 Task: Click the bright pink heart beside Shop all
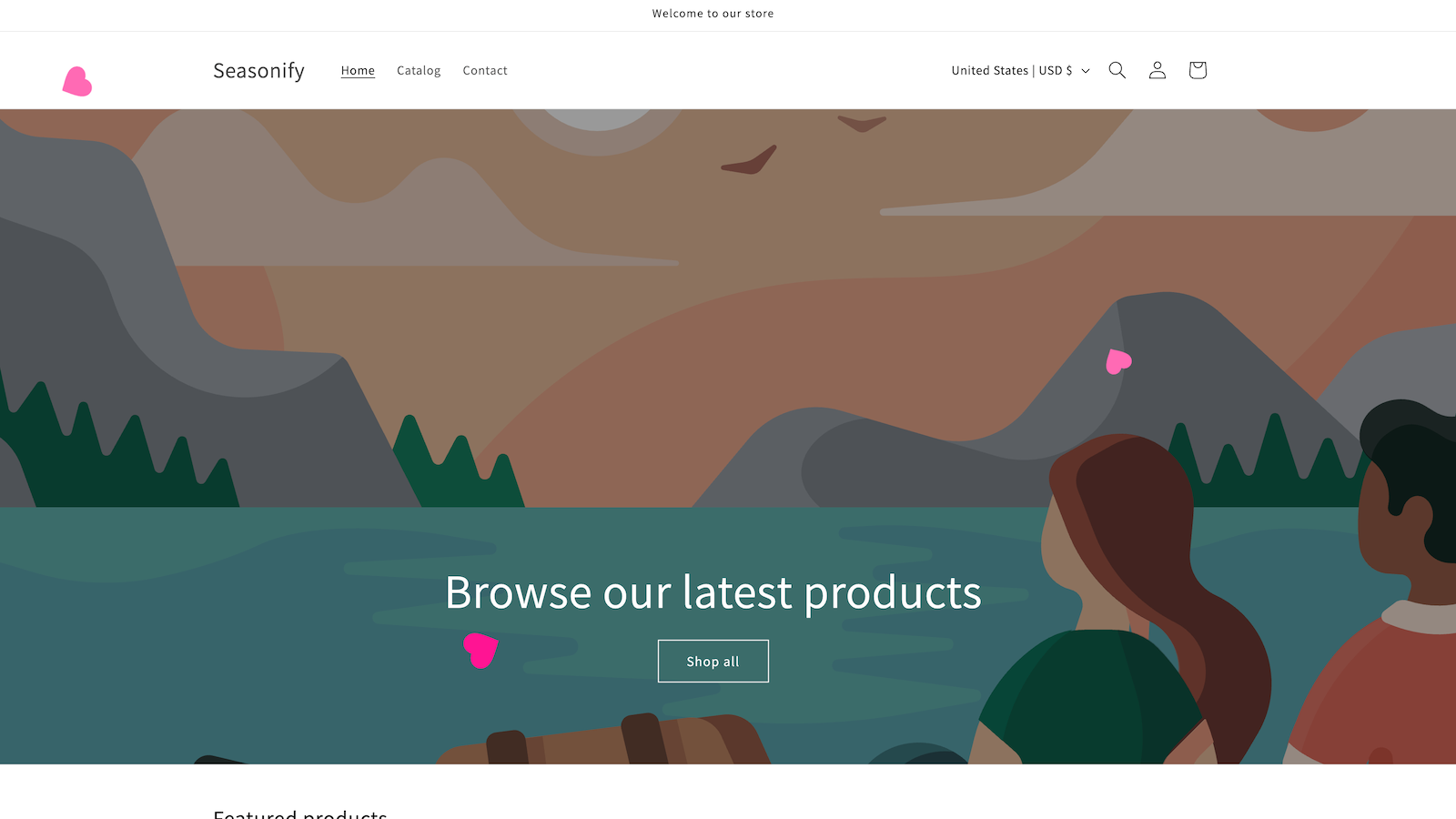pyautogui.click(x=480, y=650)
